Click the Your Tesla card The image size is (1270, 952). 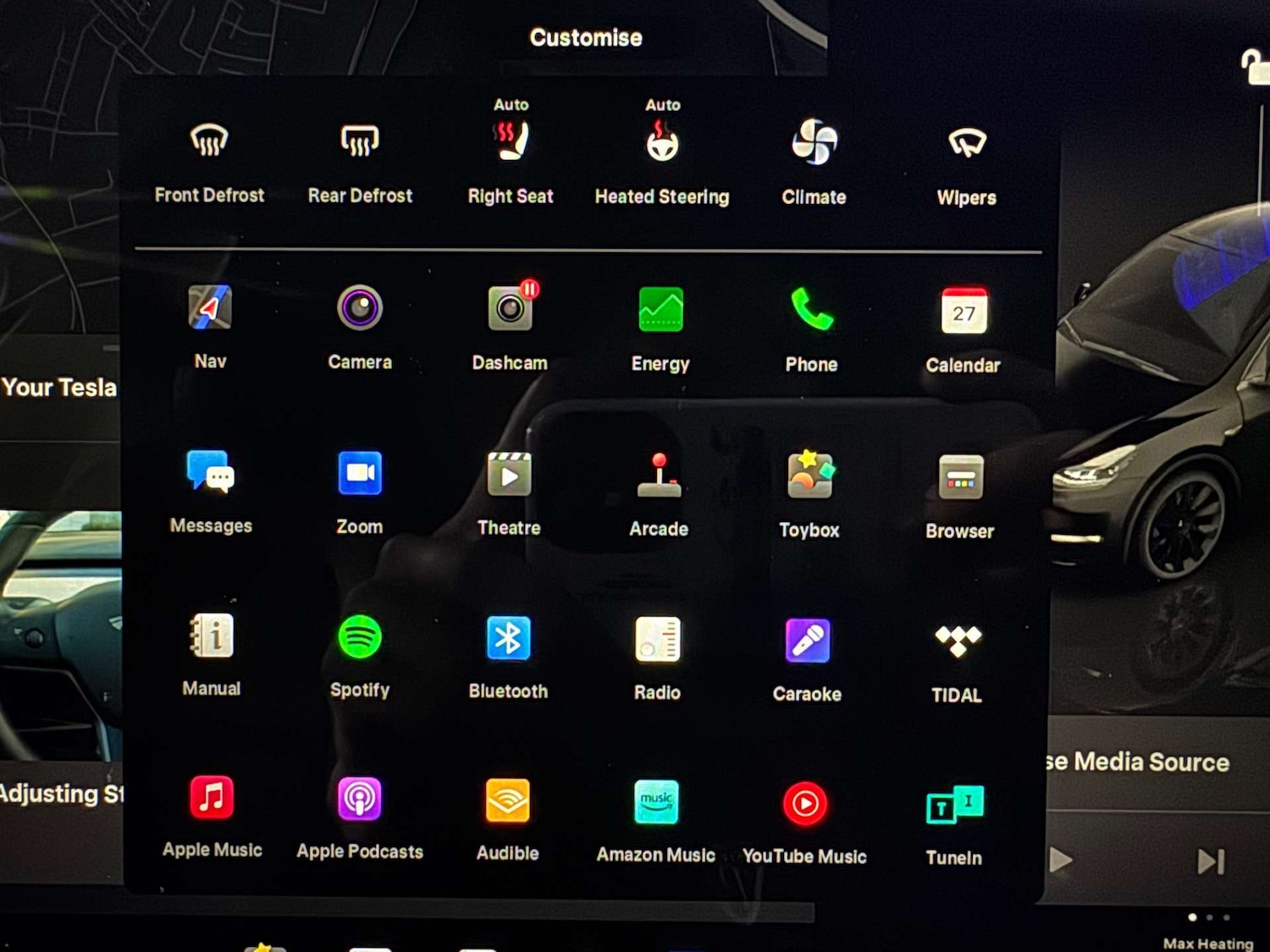[x=59, y=388]
